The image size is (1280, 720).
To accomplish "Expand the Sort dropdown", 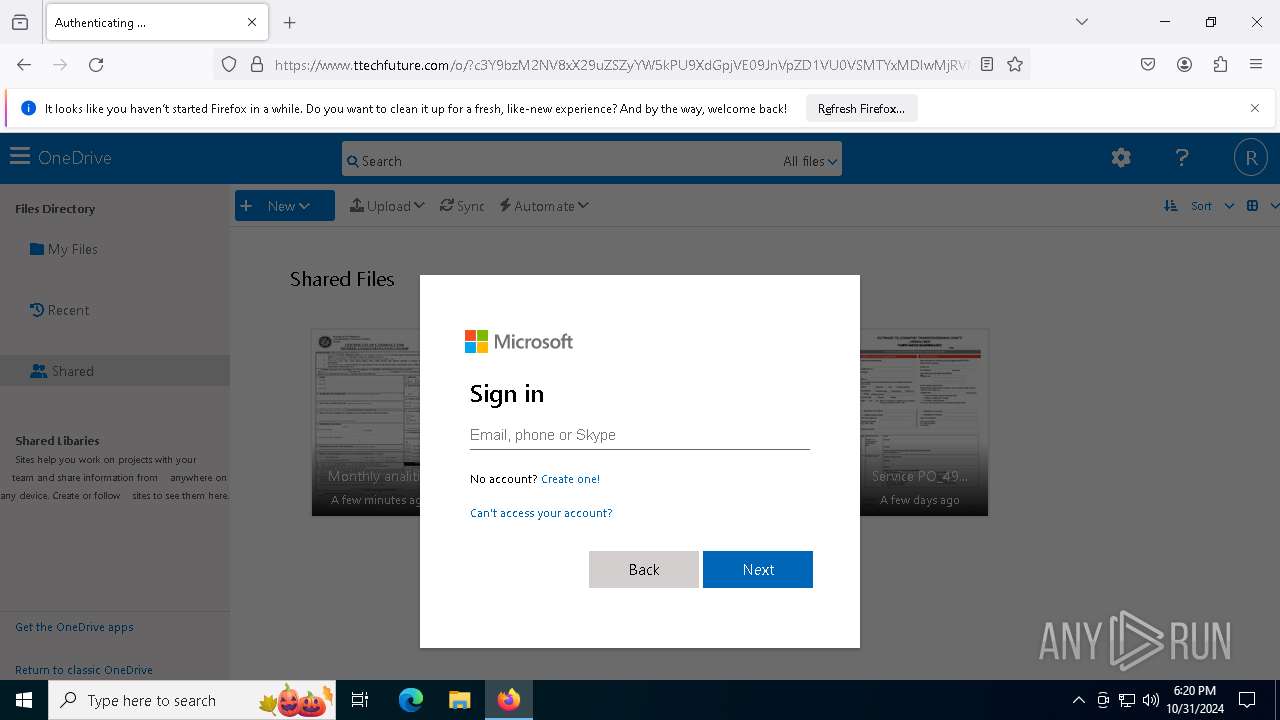I will coord(1212,206).
